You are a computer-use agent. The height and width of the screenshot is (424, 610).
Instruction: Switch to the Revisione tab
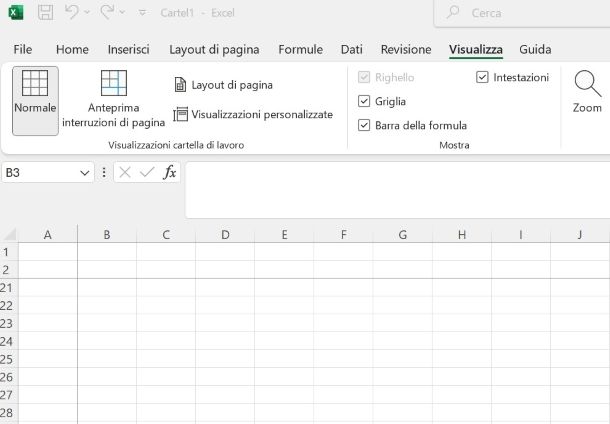[x=406, y=49]
